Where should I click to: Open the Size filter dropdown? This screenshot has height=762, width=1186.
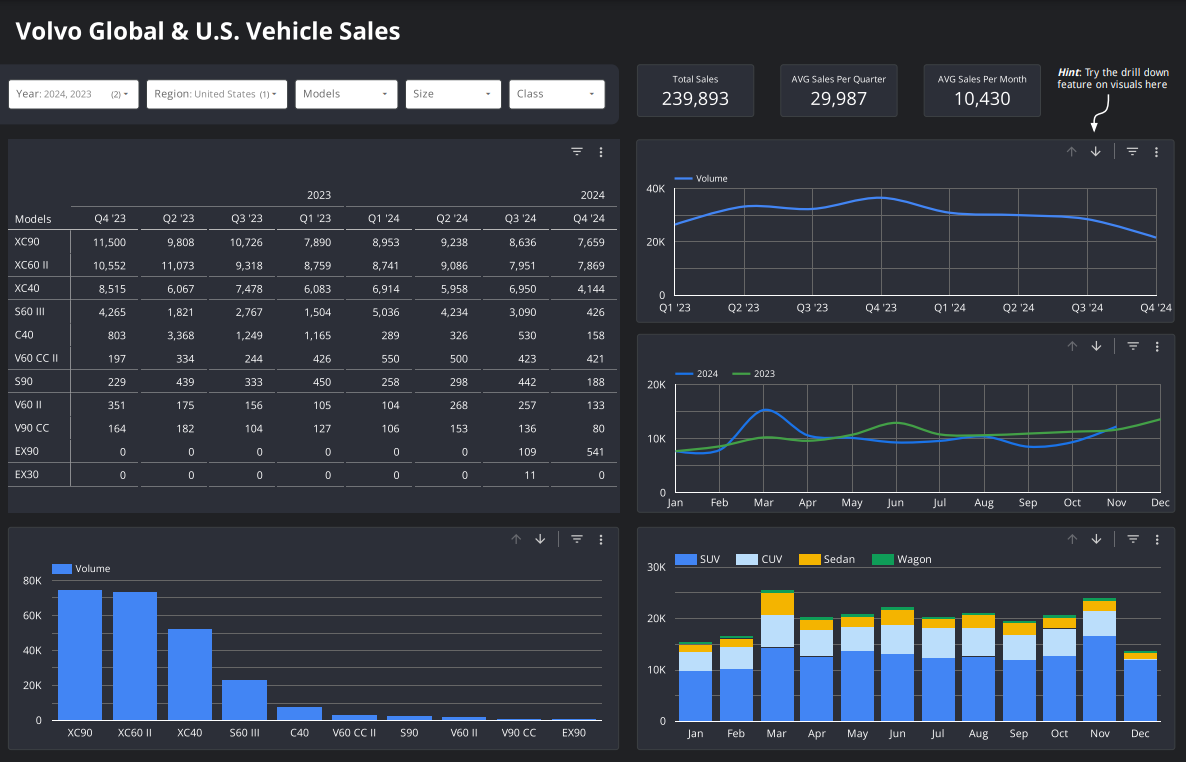pyautogui.click(x=453, y=95)
